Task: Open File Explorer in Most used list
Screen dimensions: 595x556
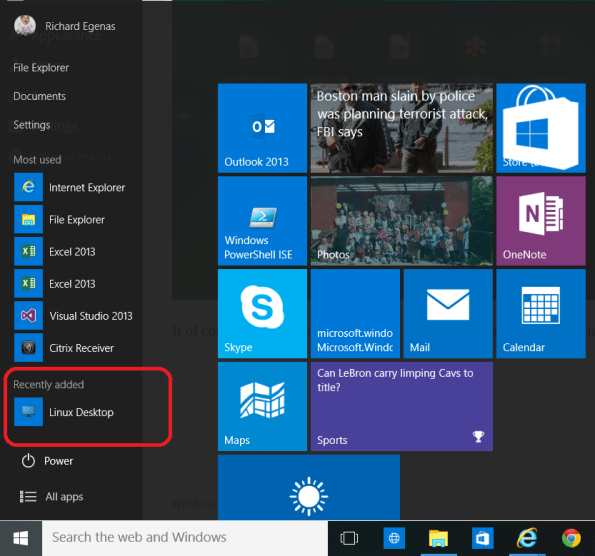Action: coord(60,219)
